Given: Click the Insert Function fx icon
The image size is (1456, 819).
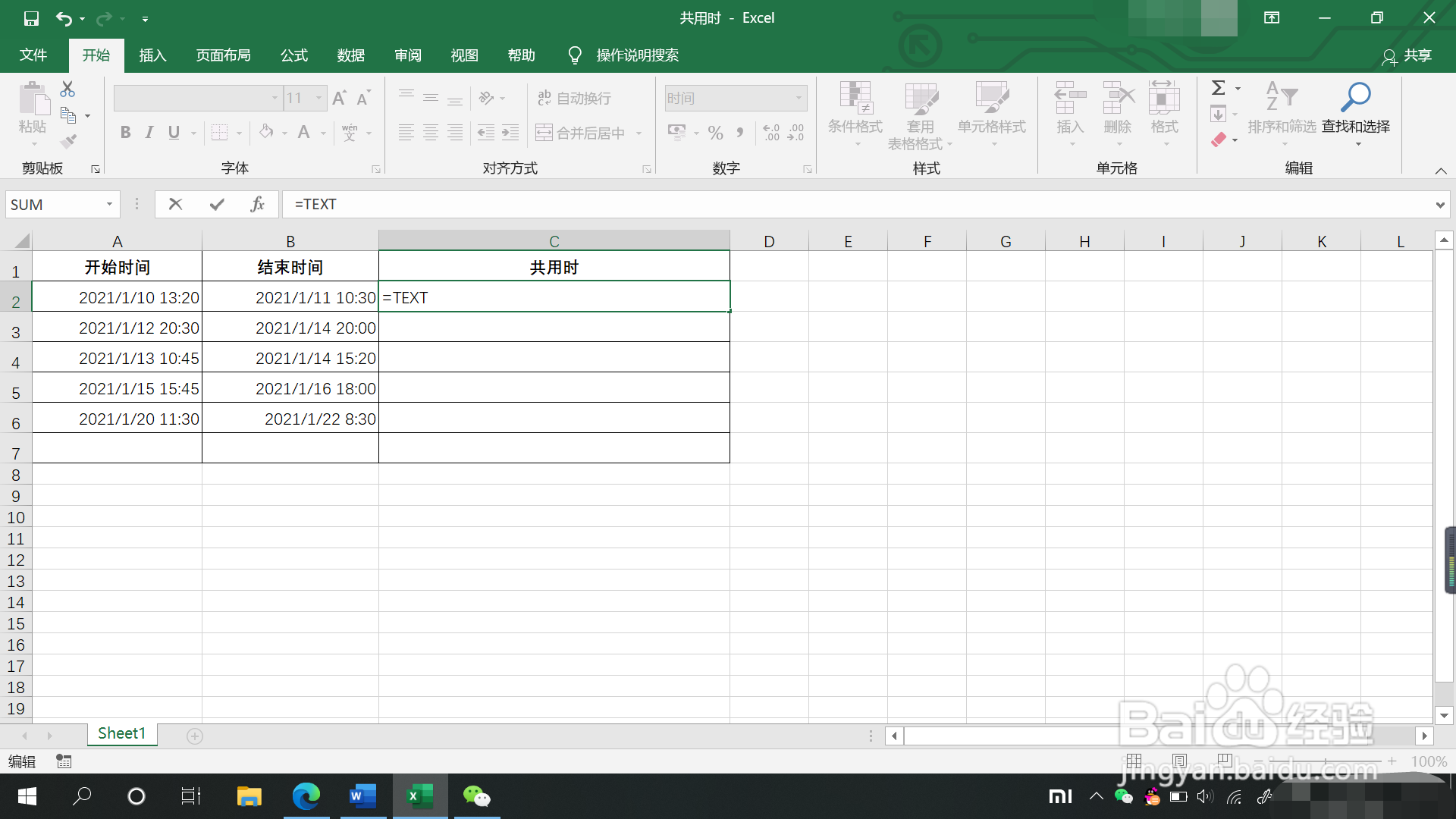Looking at the screenshot, I should (x=257, y=204).
